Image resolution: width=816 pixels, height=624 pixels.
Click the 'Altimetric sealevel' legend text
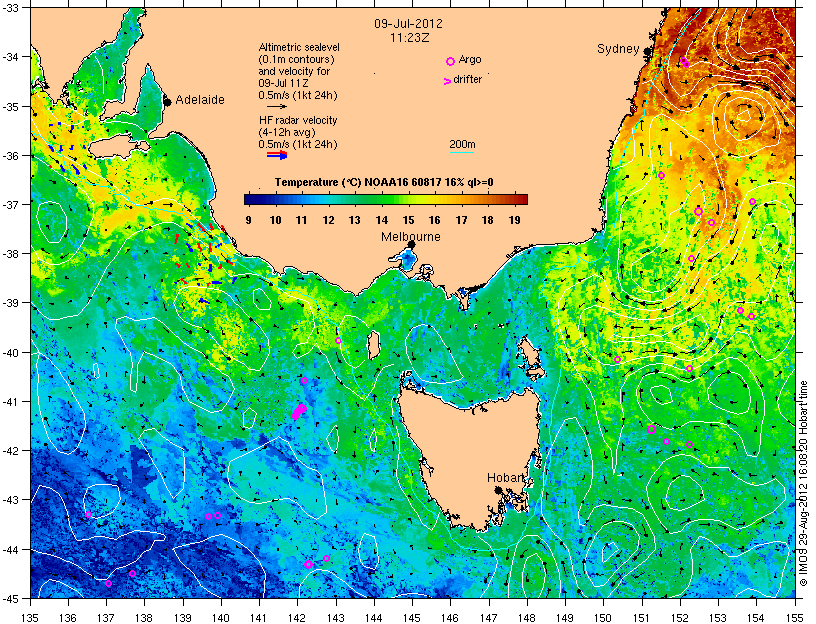[299, 47]
